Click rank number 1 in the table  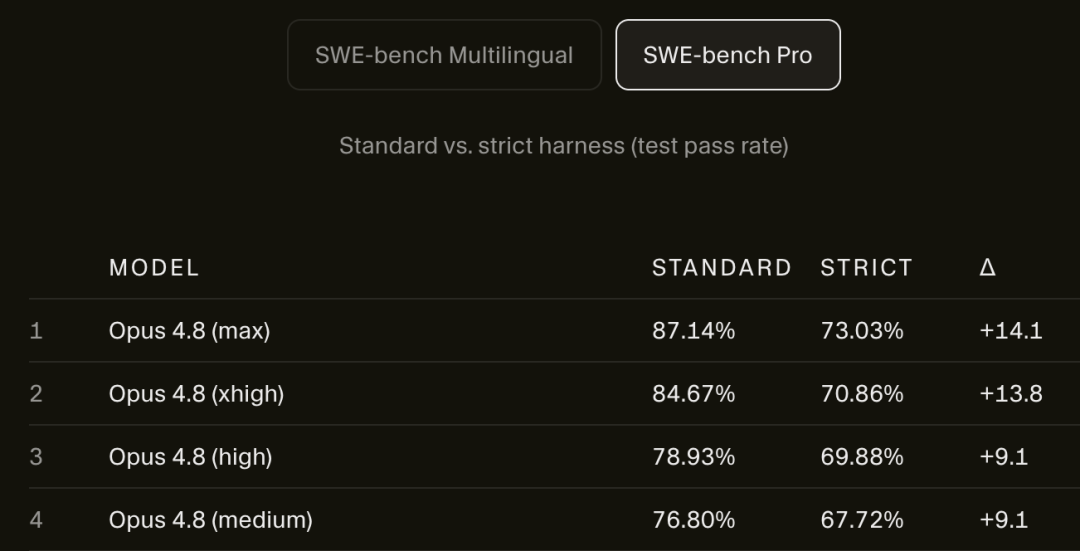tap(36, 331)
